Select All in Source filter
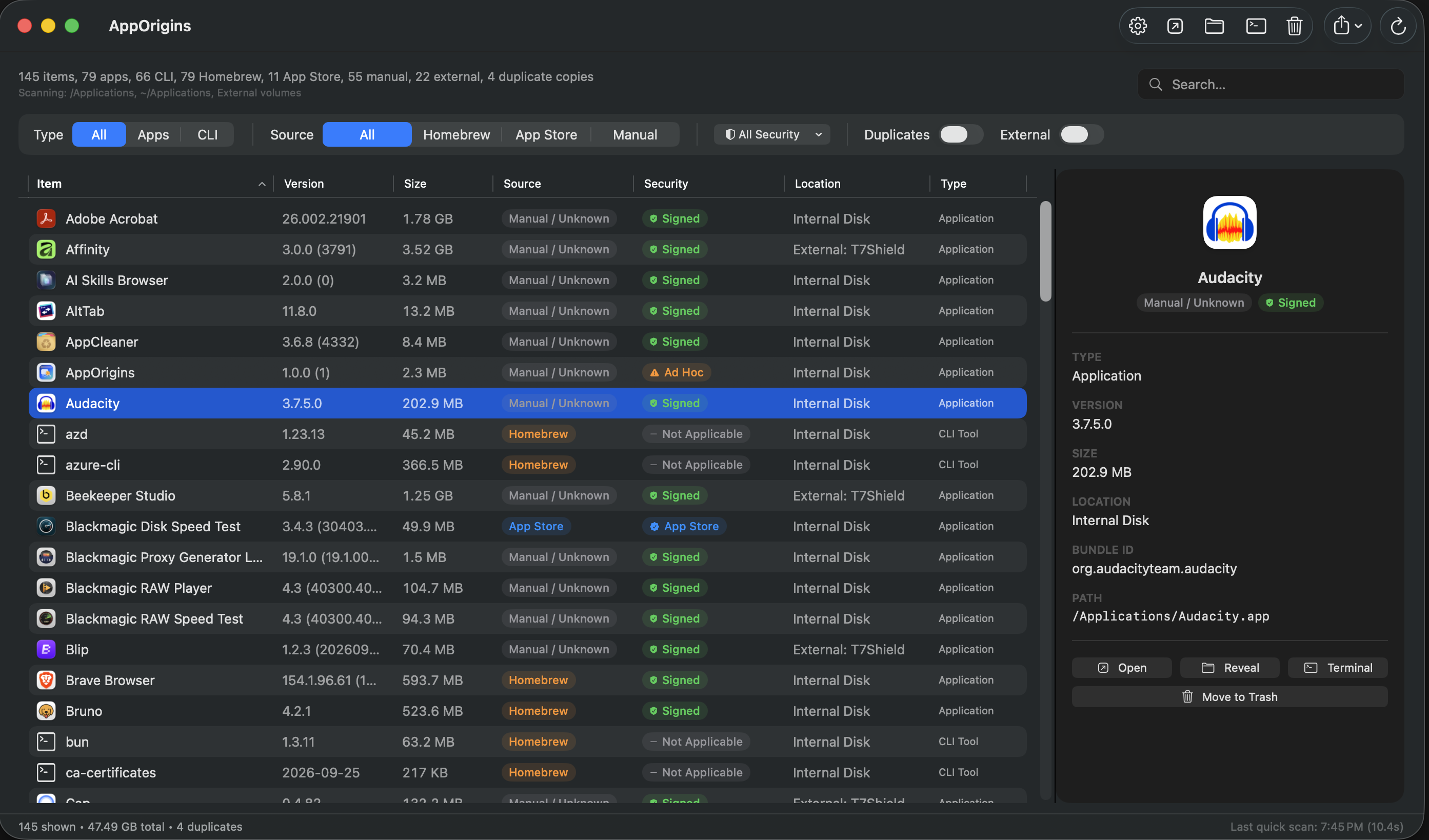 point(367,135)
